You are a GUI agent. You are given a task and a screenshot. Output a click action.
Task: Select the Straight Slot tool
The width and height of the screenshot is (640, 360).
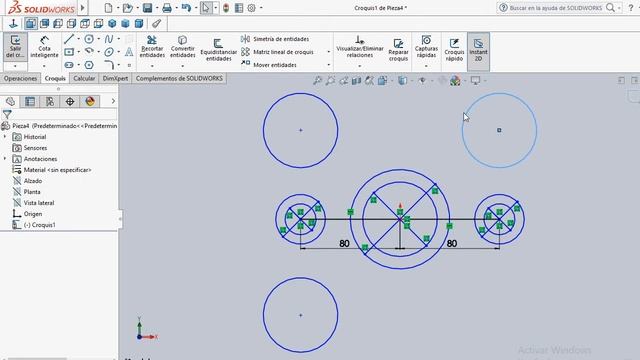pyautogui.click(x=69, y=65)
